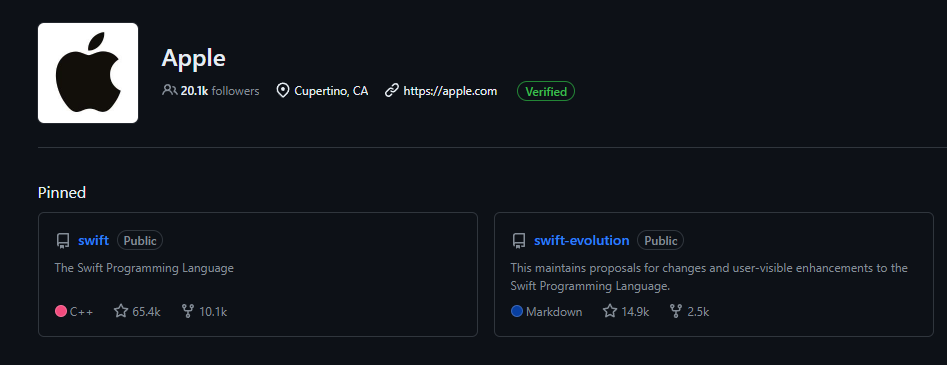Click the followers people icon
Viewport: 947px width, 365px height.
tap(169, 91)
